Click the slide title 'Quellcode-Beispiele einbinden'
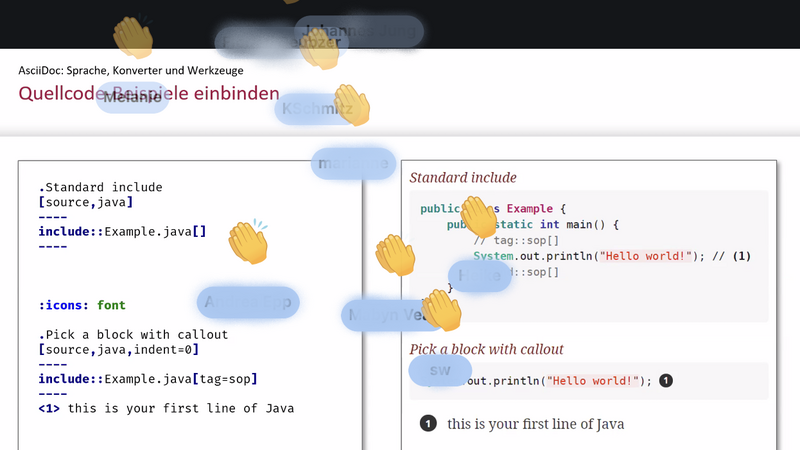This screenshot has width=800, height=450. pos(149,93)
